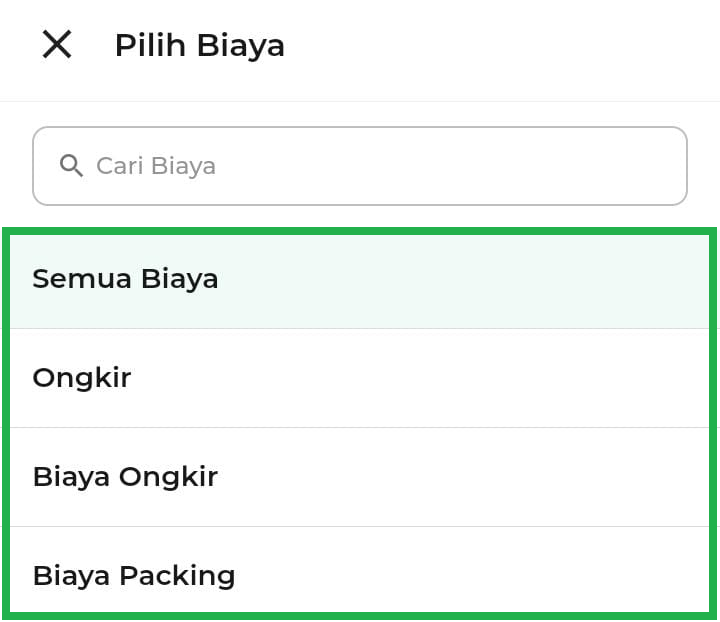The width and height of the screenshot is (720, 622).
Task: Close the Pilih Biaya dialog
Action: [x=57, y=45]
